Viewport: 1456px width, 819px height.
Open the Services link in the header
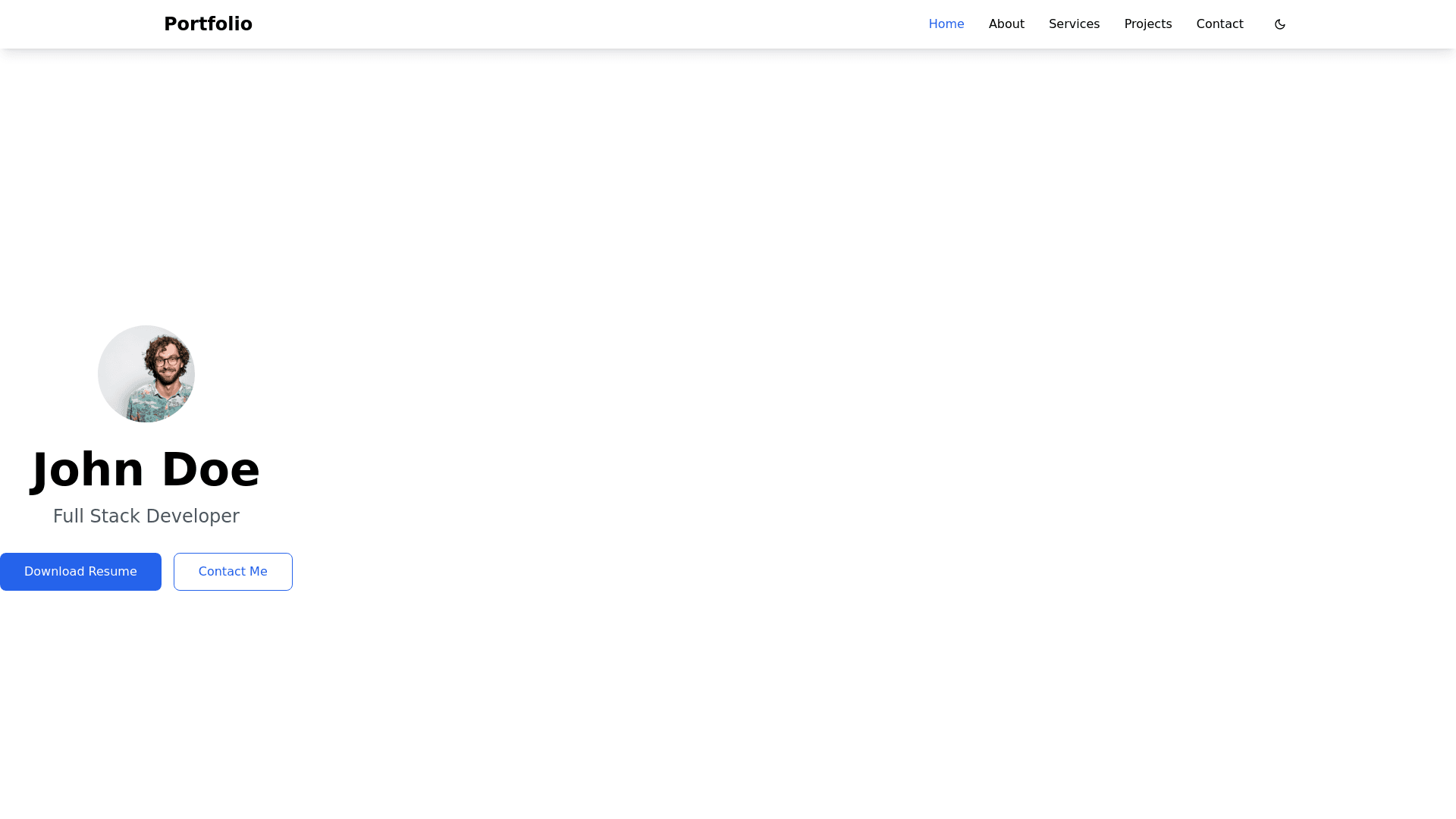[x=1073, y=24]
